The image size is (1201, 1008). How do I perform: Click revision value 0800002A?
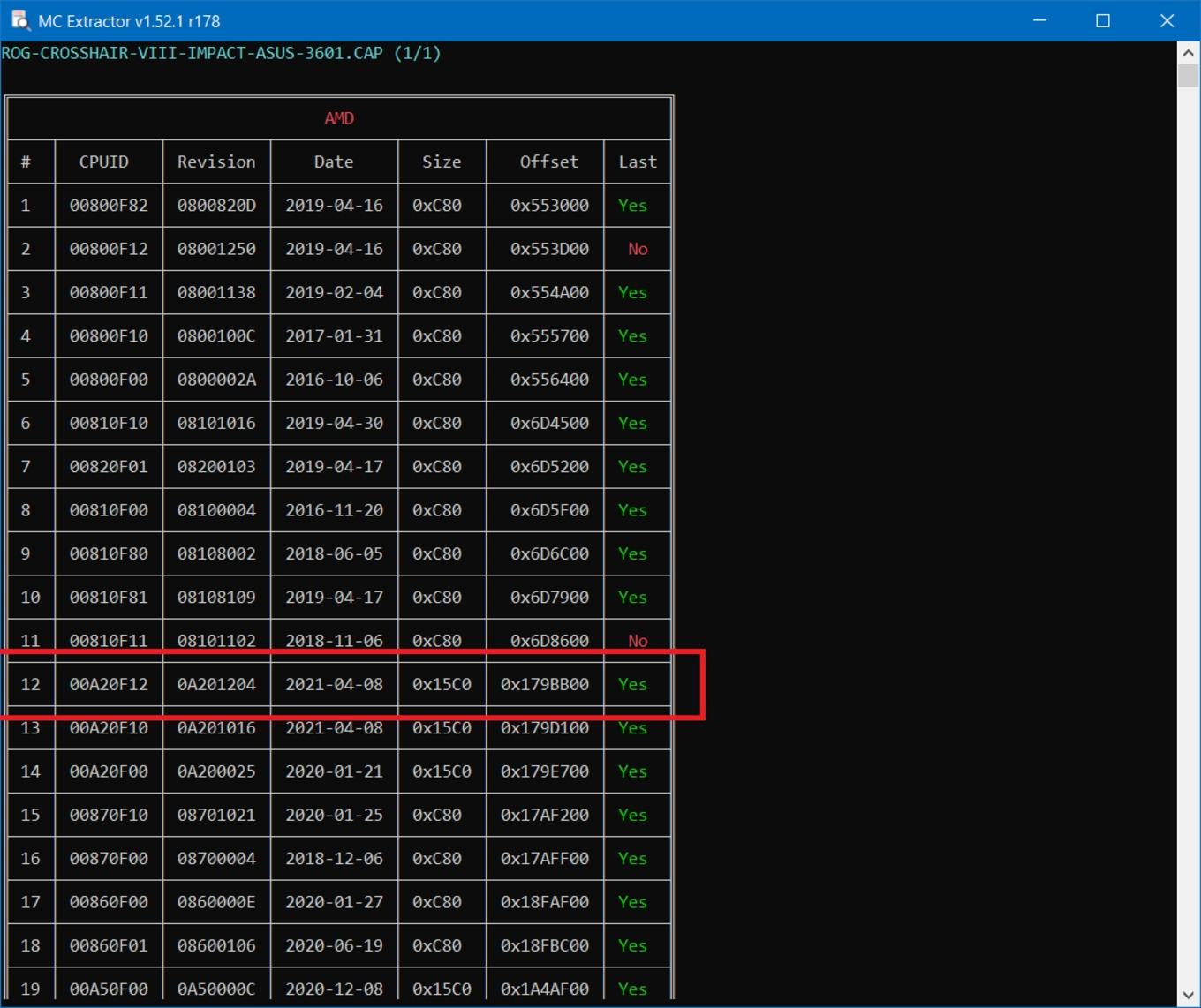coord(216,380)
